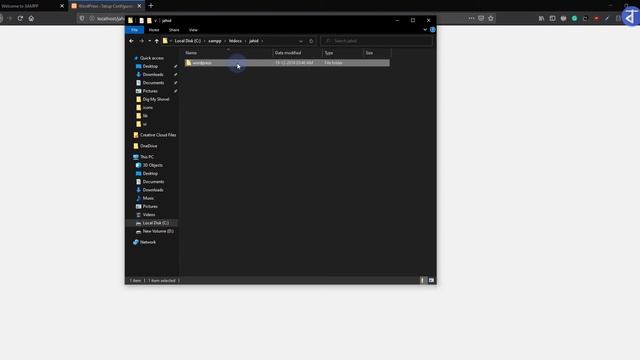The width and height of the screenshot is (640, 360).
Task: Toggle browser sidebar icon
Action: tap(552, 18)
